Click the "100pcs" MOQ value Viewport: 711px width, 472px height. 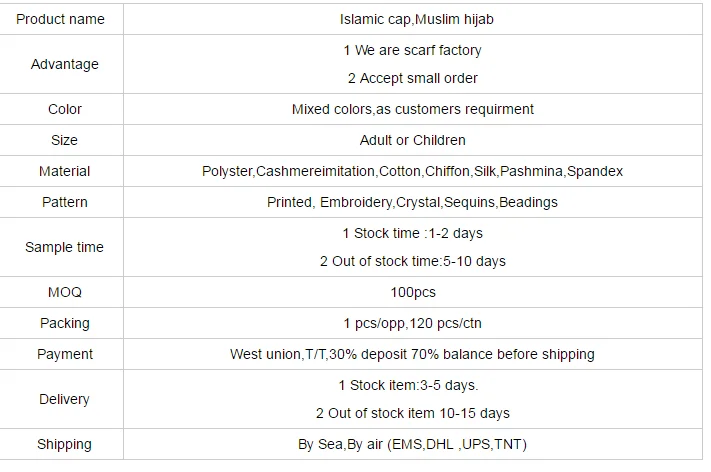coord(412,292)
